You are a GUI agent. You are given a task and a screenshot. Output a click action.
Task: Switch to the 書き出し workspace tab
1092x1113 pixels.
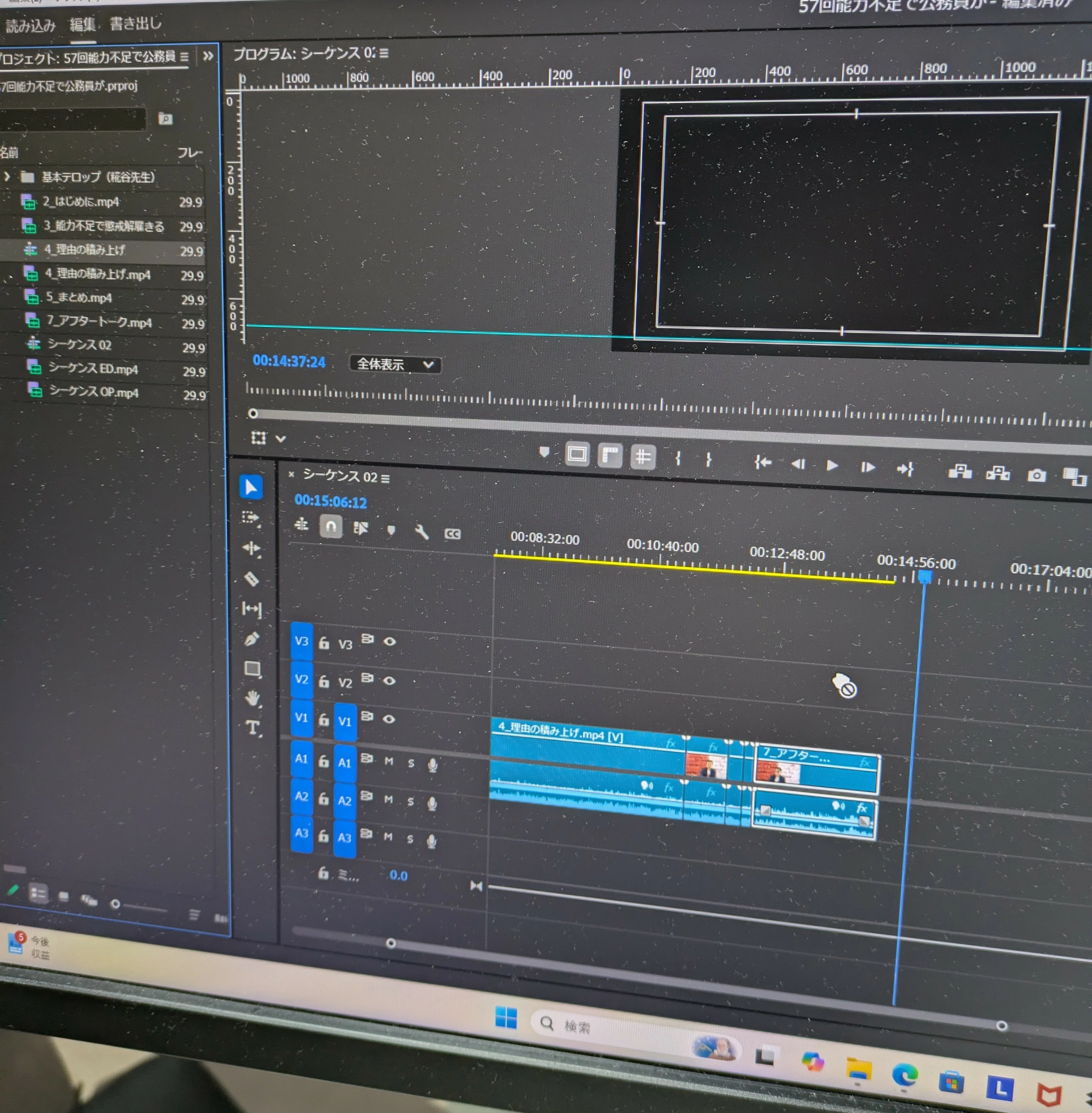[x=135, y=24]
